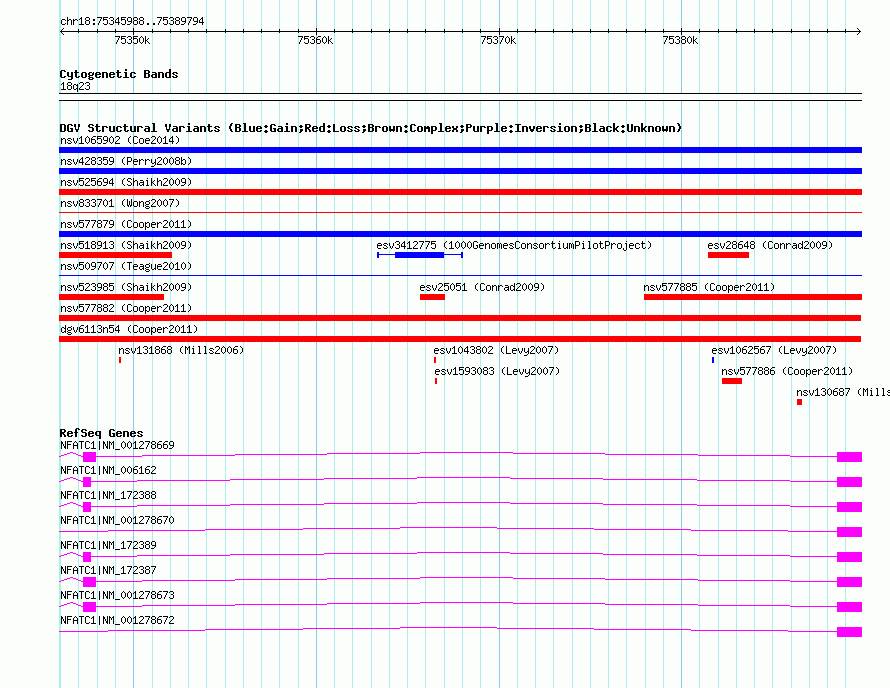This screenshot has width=890, height=688.
Task: Click the 75370k ruler mark
Action: [498, 40]
